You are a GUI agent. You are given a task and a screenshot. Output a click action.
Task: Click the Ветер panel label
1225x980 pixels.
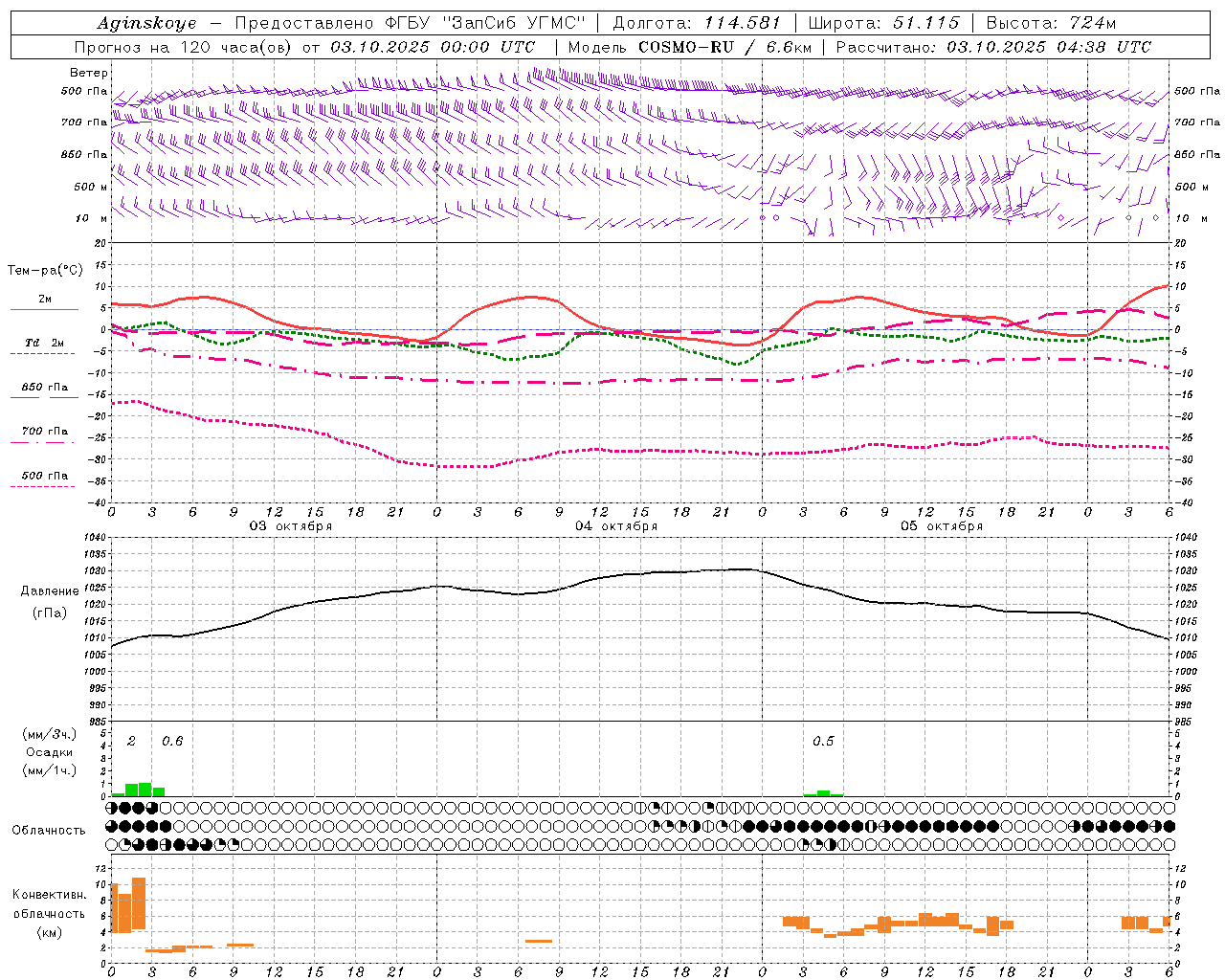(89, 73)
